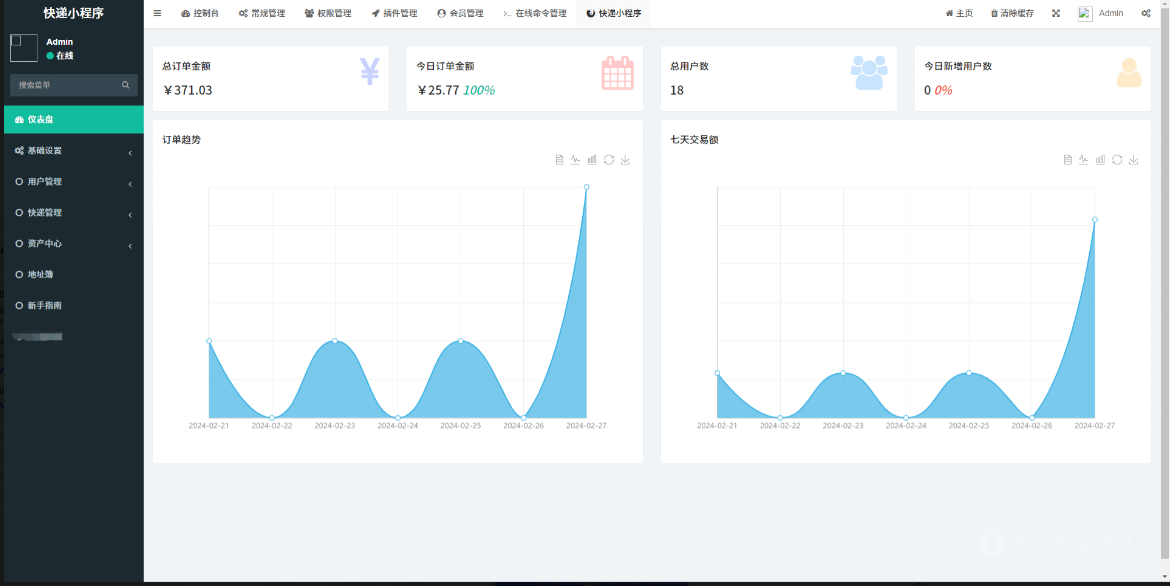Expand the 基础设置 sidebar menu
1170x586 pixels.
point(72,151)
